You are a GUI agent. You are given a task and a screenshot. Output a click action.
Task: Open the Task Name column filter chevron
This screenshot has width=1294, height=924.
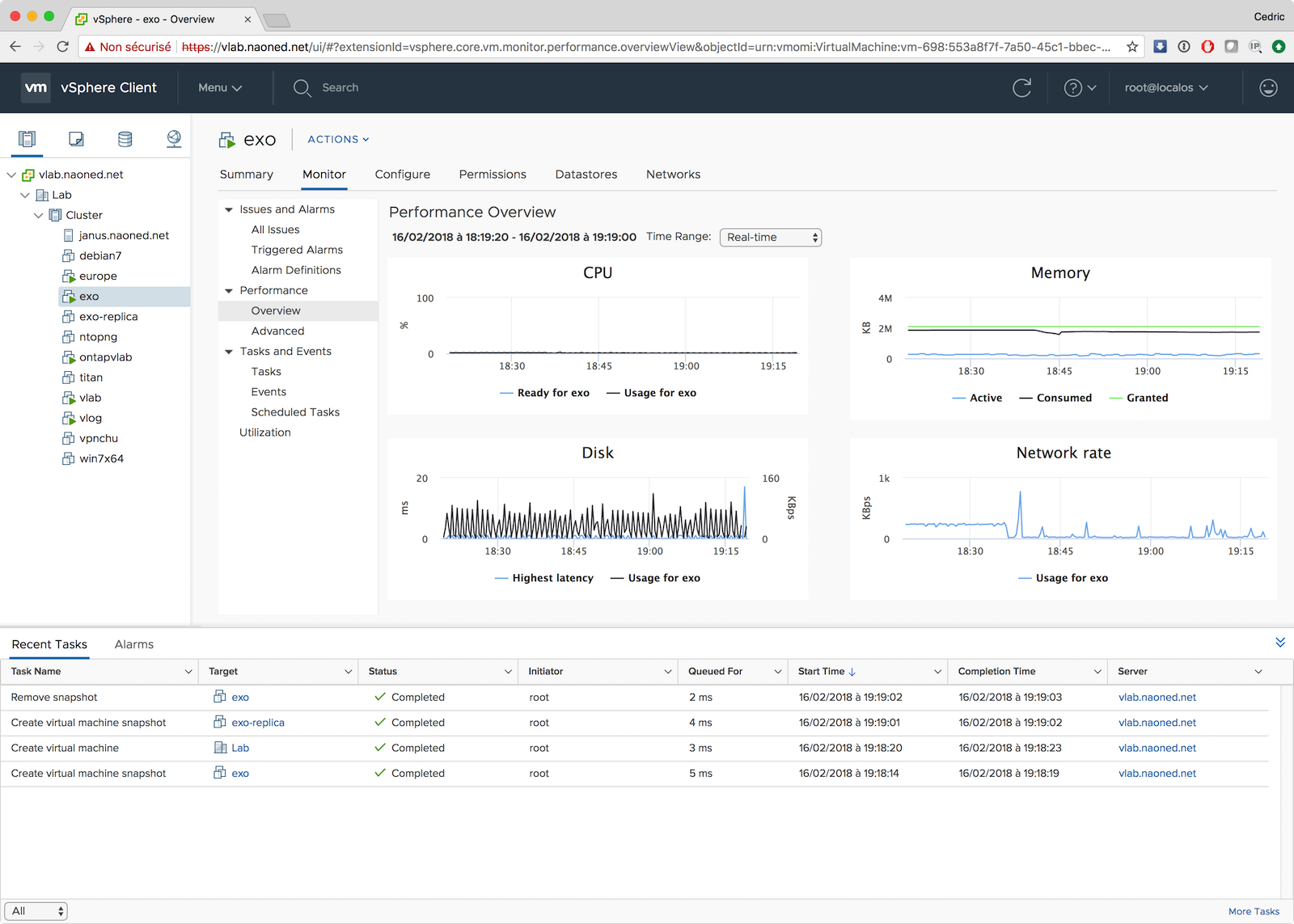coord(188,672)
